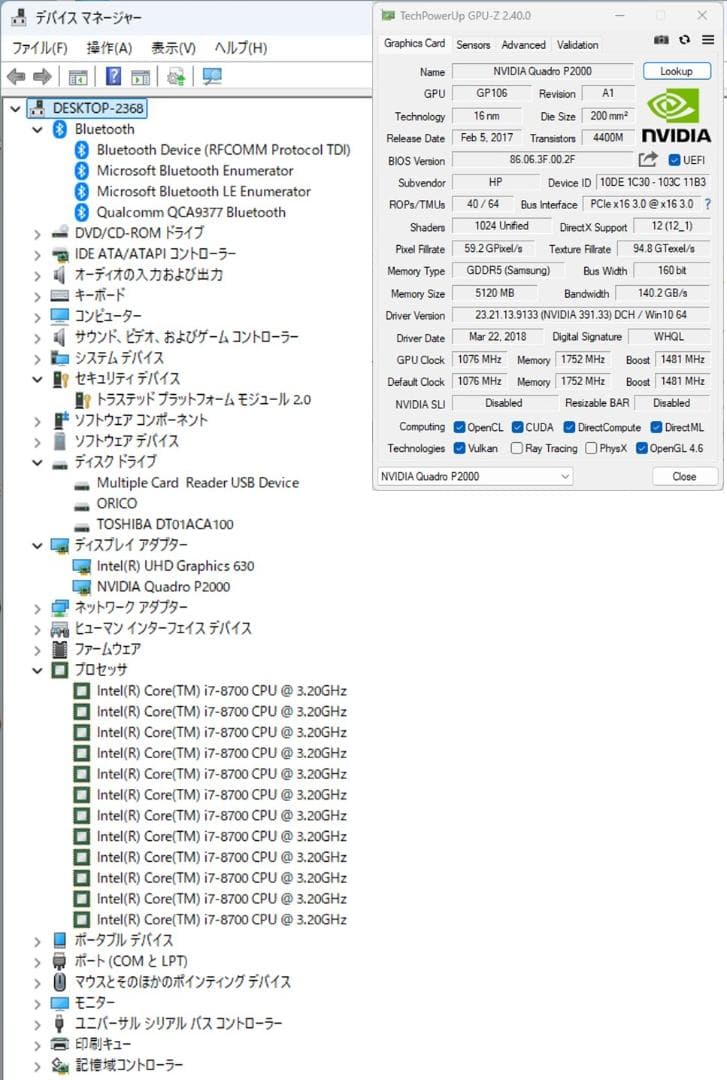Click the Driver Version field

click(x=580, y=315)
